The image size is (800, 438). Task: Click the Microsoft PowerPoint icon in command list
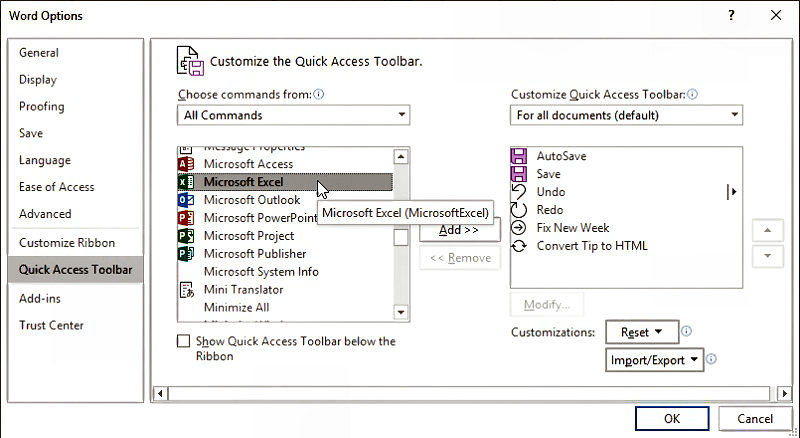186,218
